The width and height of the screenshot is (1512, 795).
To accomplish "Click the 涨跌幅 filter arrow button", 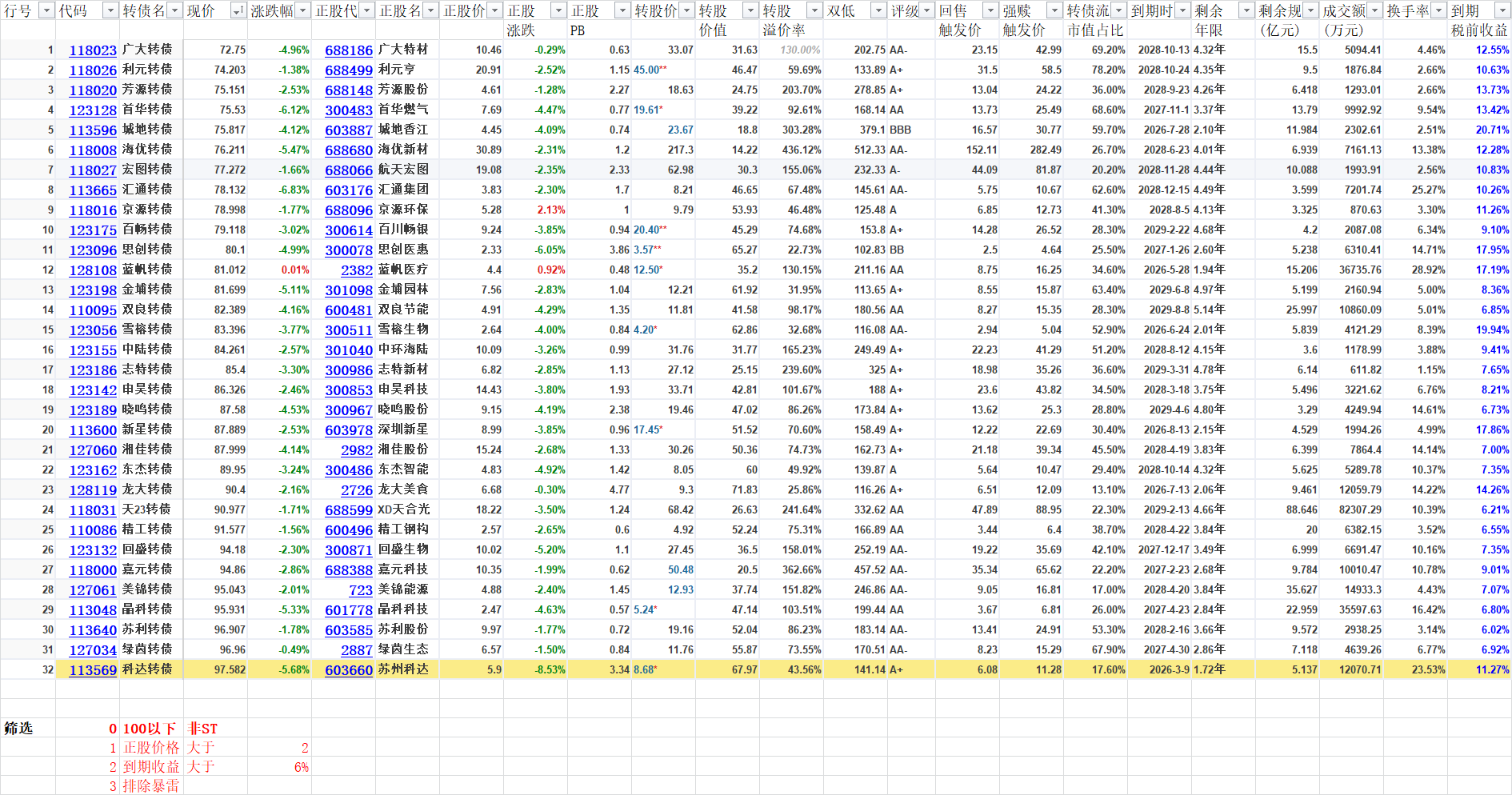I will pyautogui.click(x=302, y=10).
